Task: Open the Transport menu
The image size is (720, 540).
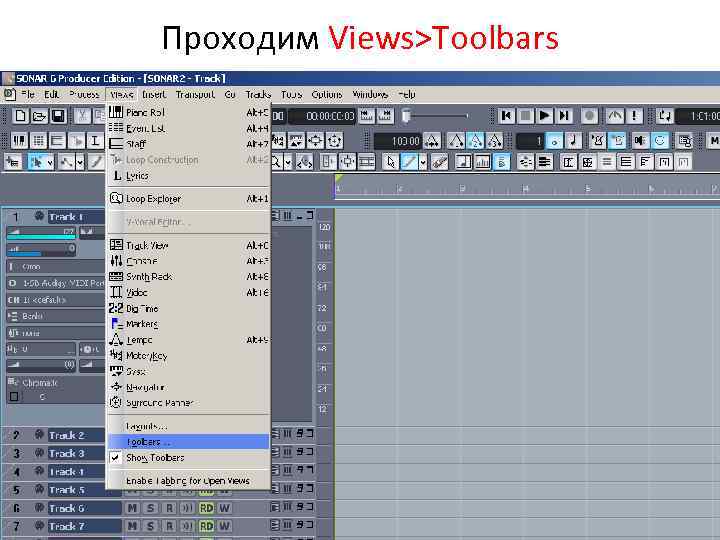Action: [195, 95]
